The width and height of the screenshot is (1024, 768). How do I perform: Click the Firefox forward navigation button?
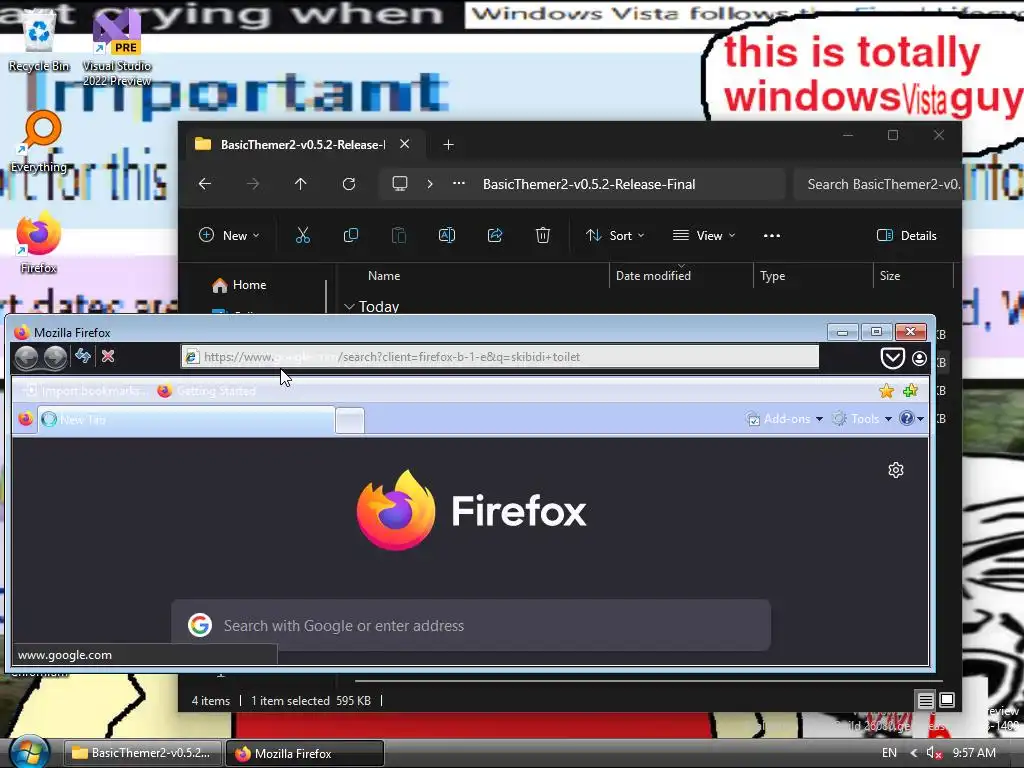pos(55,357)
